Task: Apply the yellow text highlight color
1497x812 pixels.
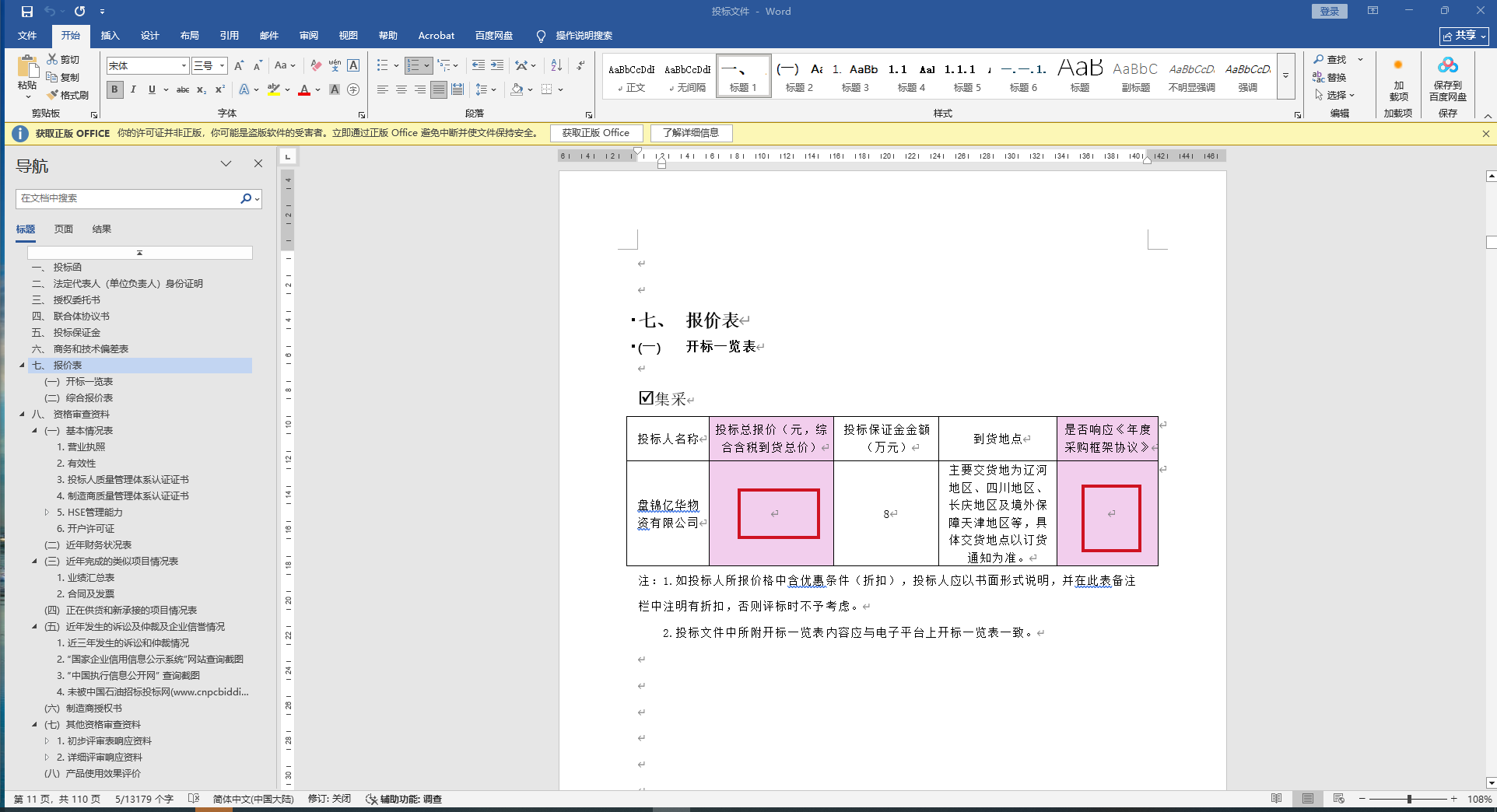Action: coord(274,89)
